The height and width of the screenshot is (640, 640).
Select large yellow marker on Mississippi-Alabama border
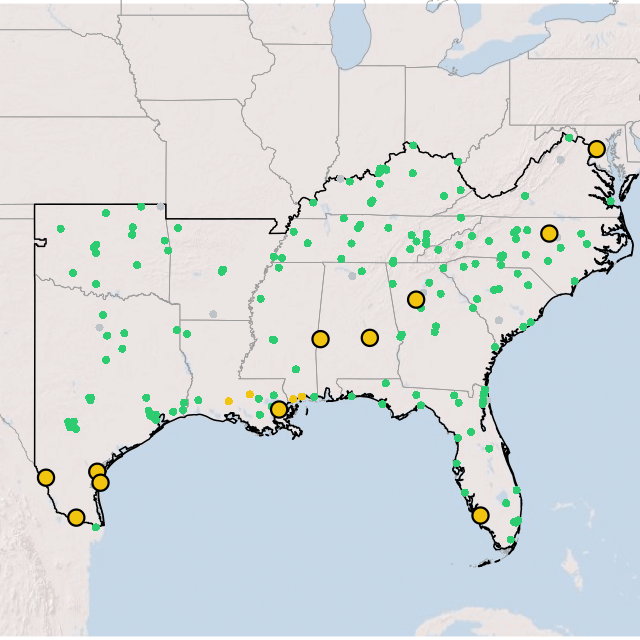pos(320,339)
